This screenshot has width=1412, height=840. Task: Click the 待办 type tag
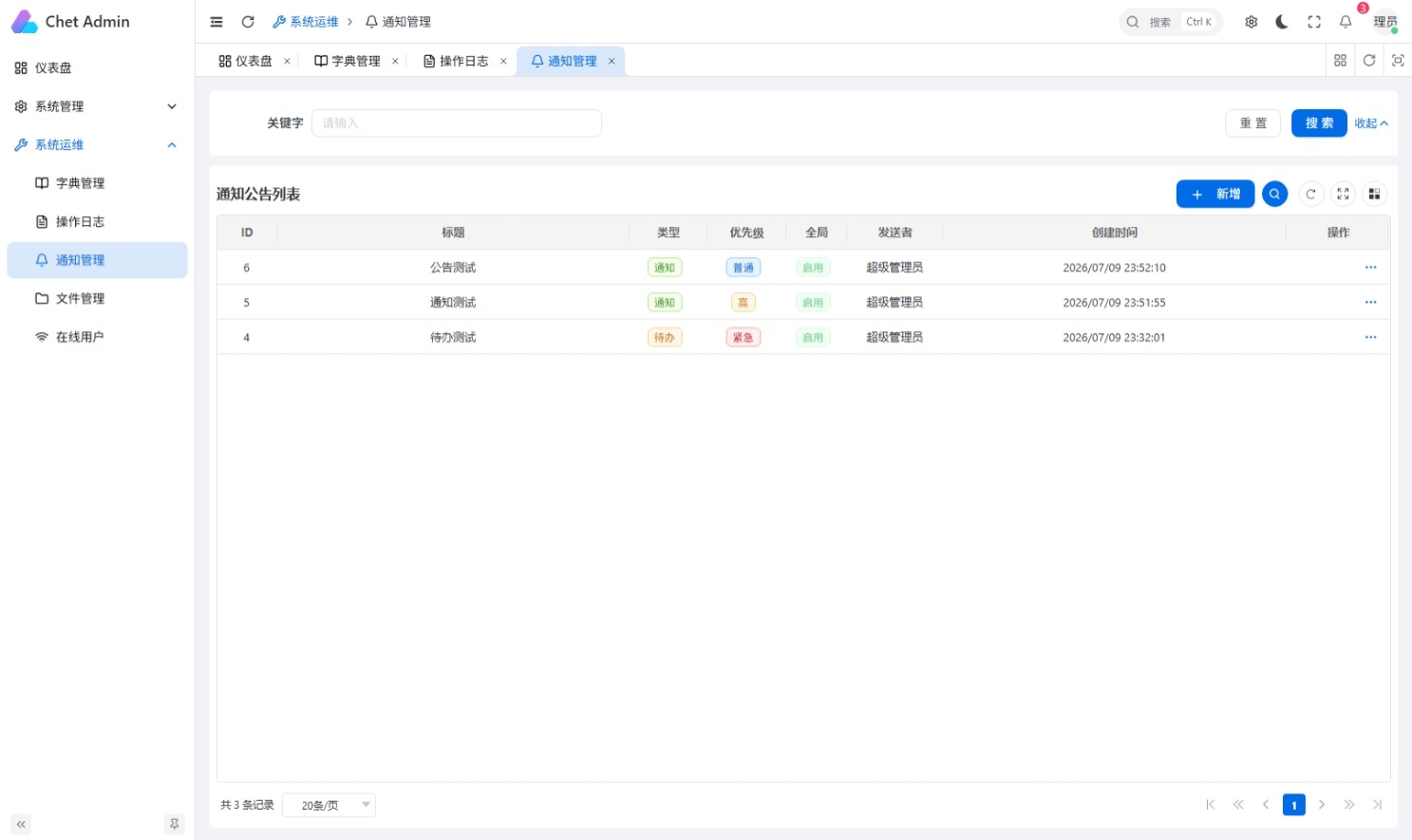665,337
